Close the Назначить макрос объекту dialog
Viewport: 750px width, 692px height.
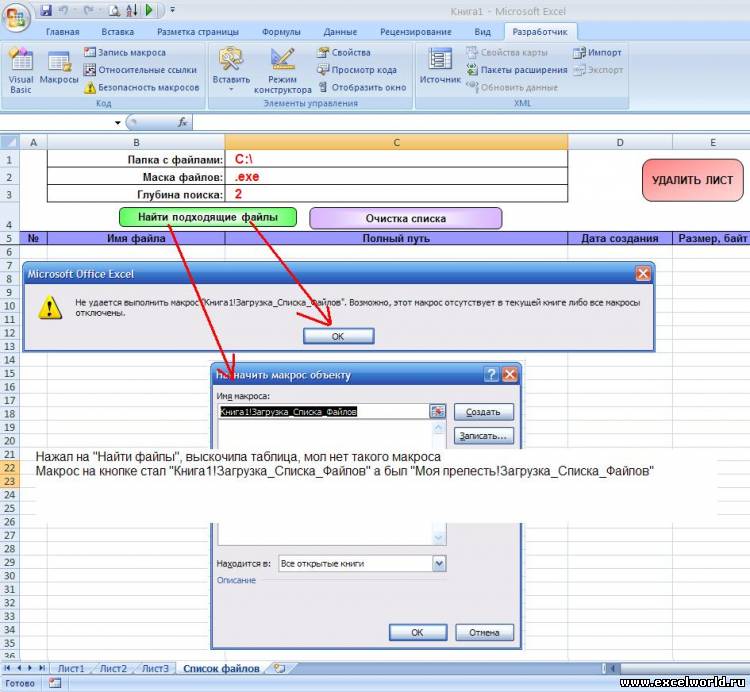pos(510,374)
